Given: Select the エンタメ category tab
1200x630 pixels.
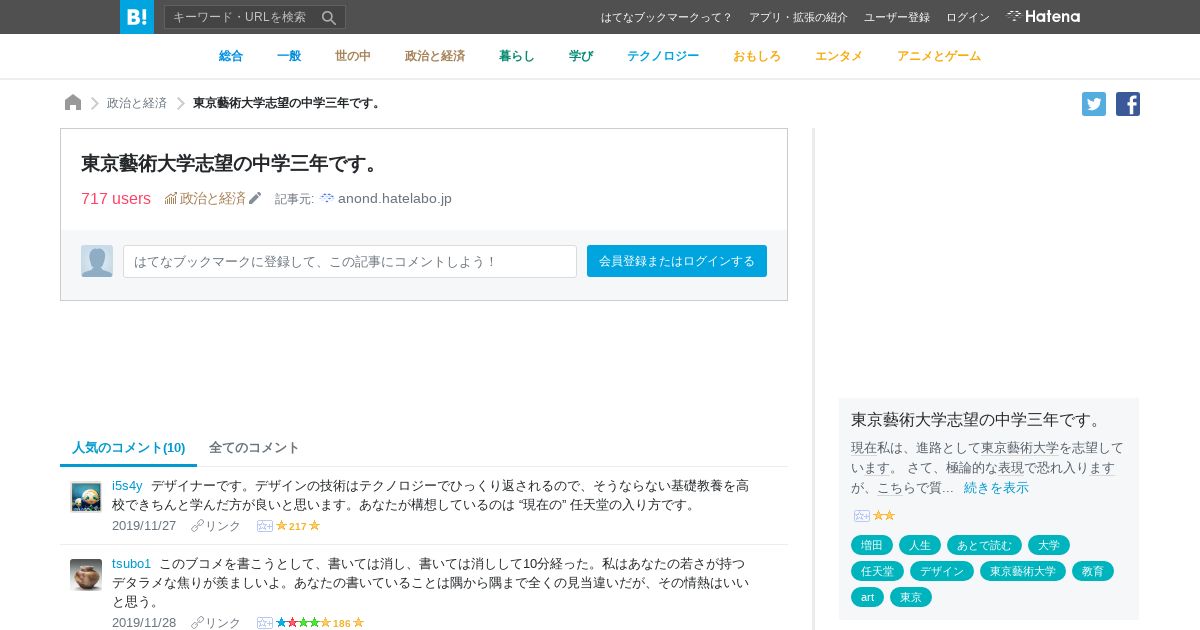Looking at the screenshot, I should coord(839,56).
